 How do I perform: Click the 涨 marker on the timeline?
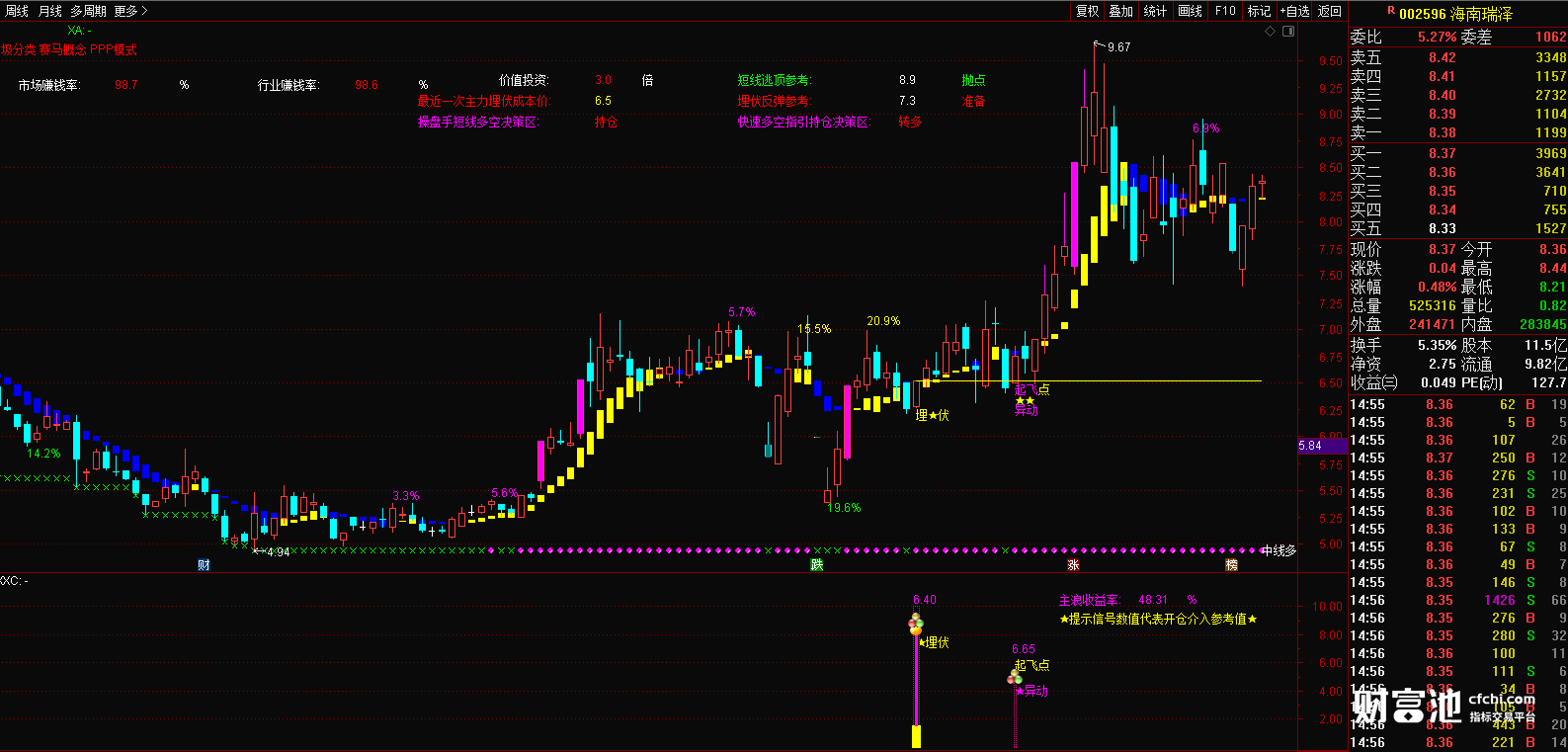point(1073,565)
